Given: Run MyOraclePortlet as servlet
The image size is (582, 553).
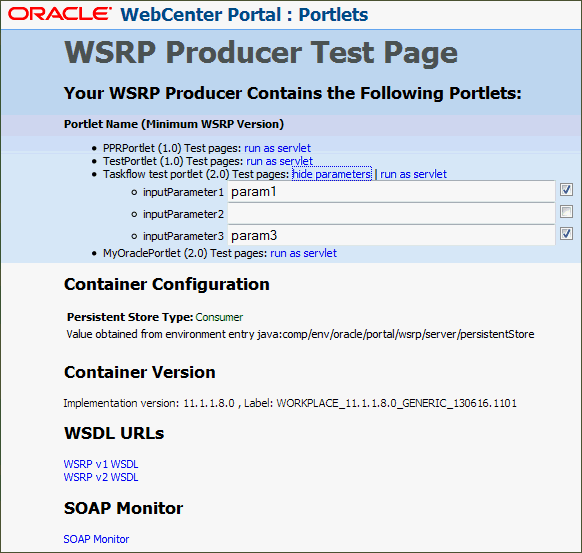Looking at the screenshot, I should [303, 253].
